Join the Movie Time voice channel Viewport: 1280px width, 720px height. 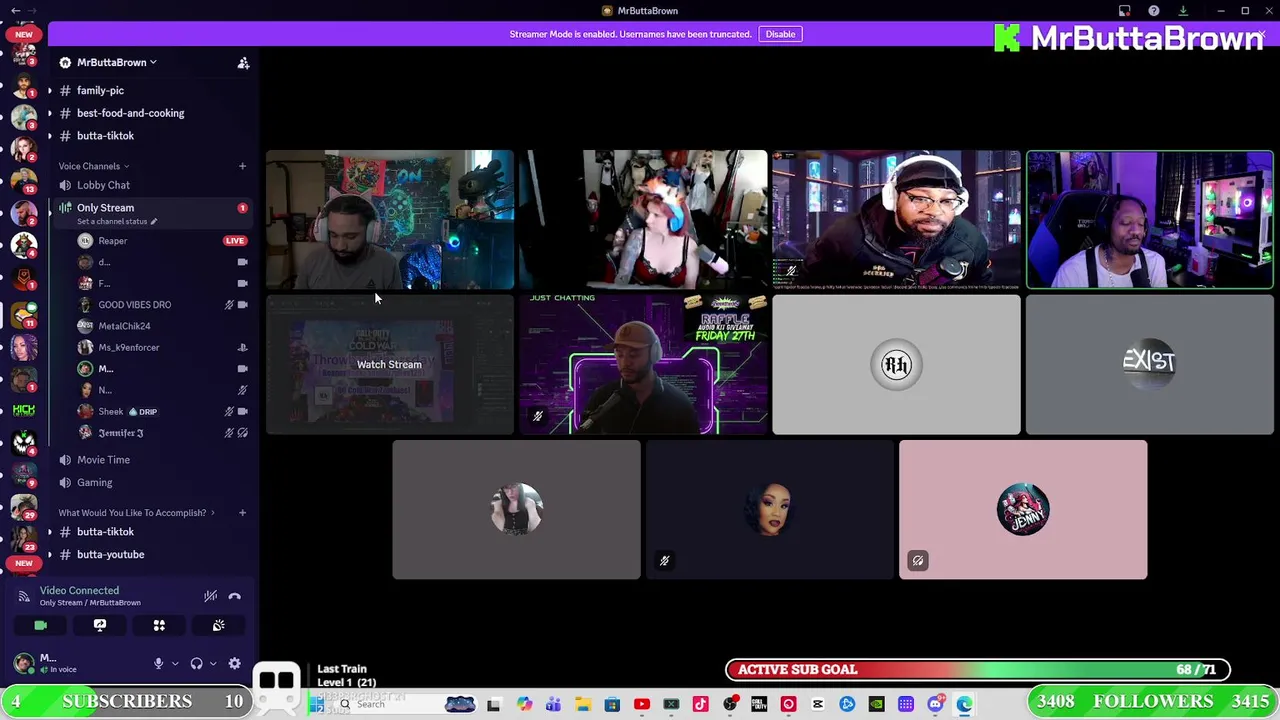[x=103, y=460]
